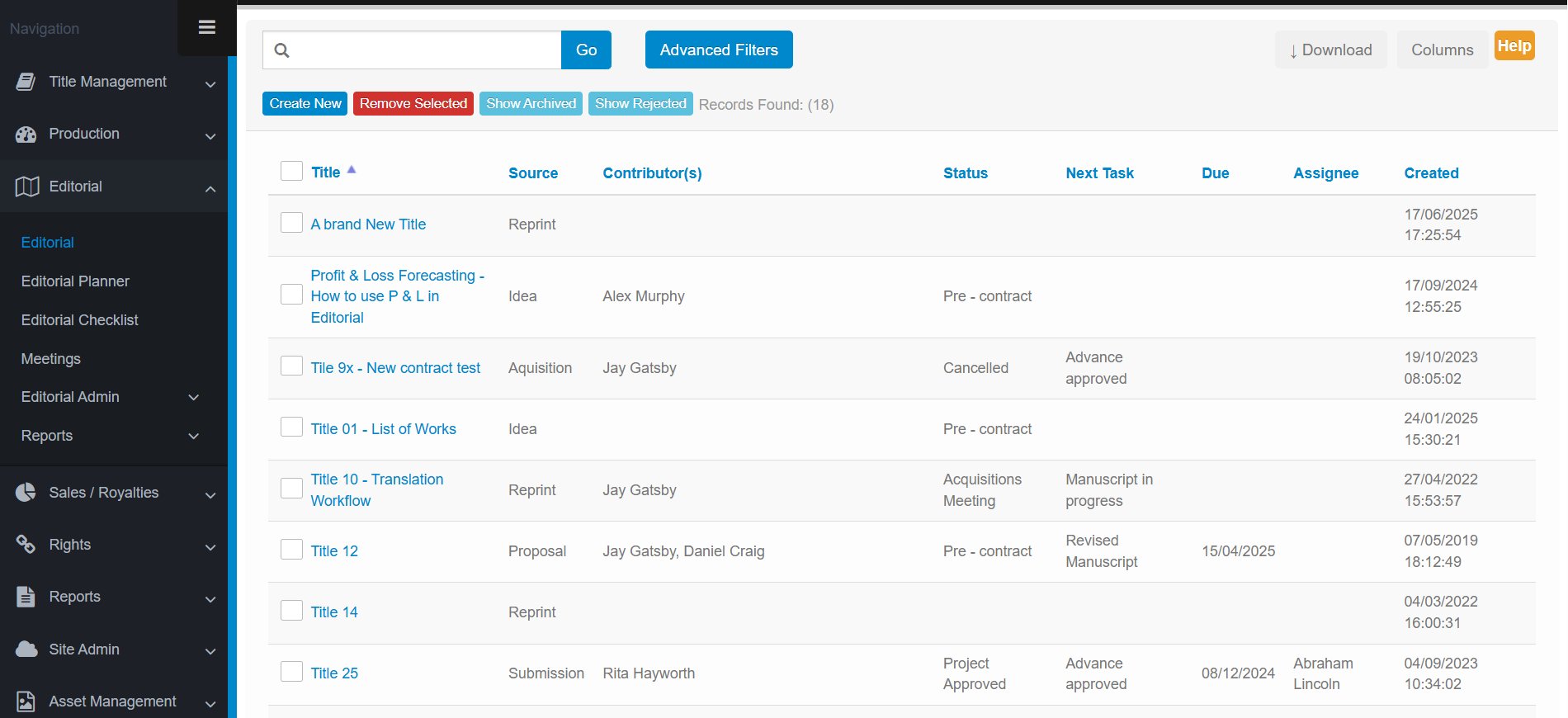
Task: Click the Sales / Royalties pie chart icon
Action: click(26, 493)
